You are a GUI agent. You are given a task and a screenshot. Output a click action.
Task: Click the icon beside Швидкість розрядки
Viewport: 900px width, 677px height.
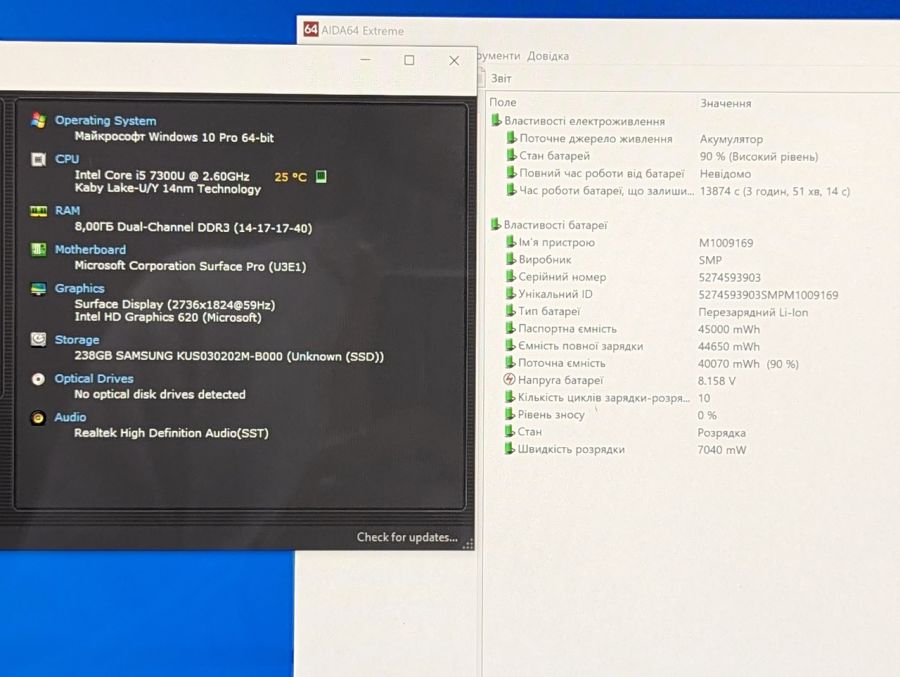click(510, 448)
